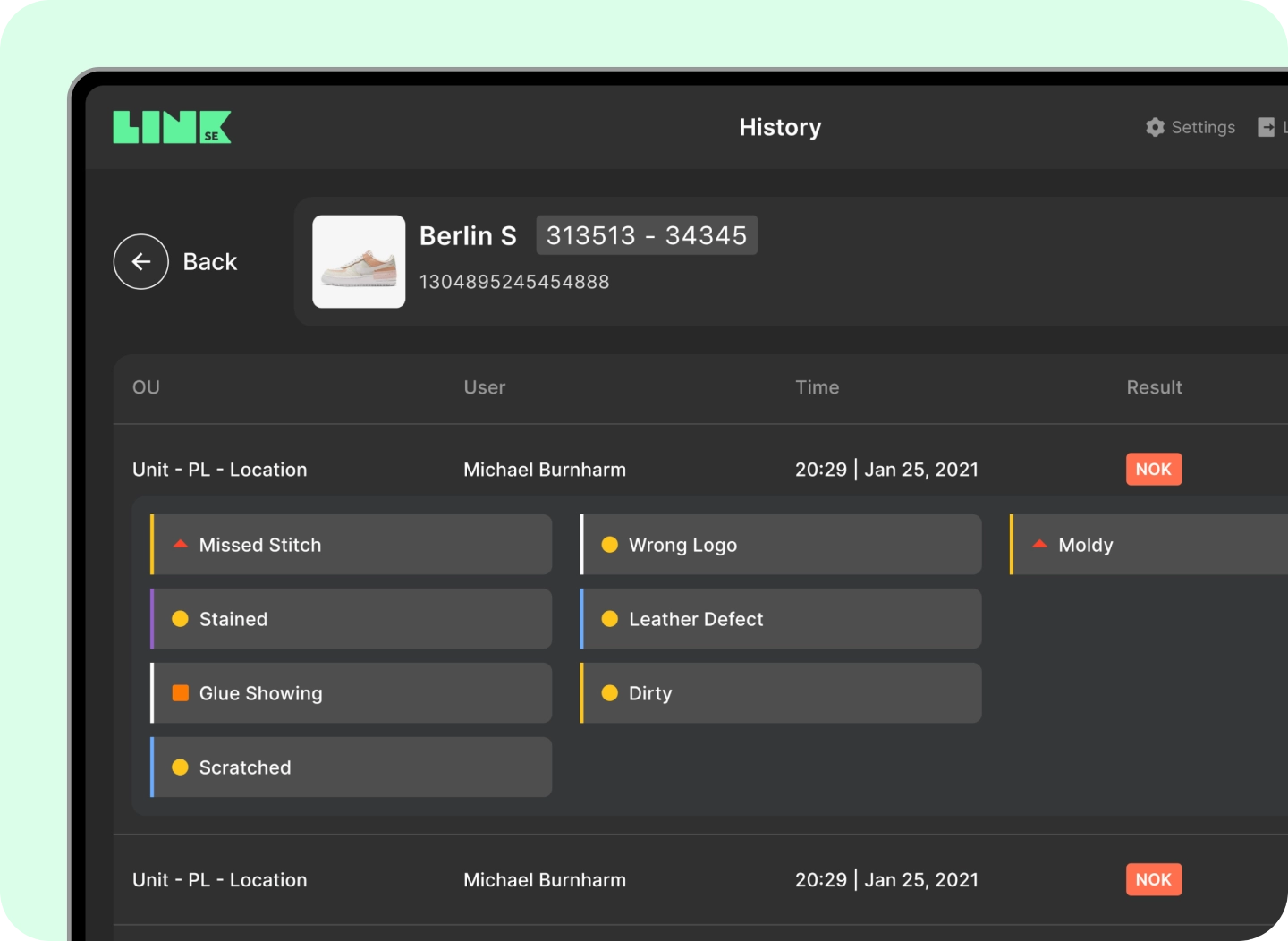The image size is (1288, 941).
Task: Click the red triangle icon on Moldy
Action: tap(1039, 542)
